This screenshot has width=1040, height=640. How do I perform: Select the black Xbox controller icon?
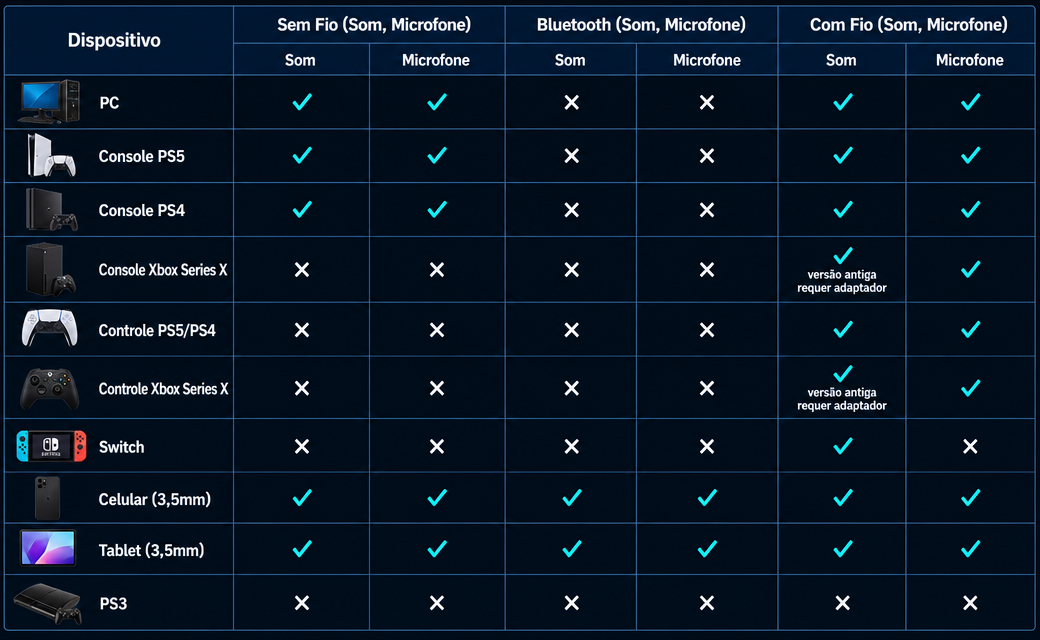click(x=50, y=389)
